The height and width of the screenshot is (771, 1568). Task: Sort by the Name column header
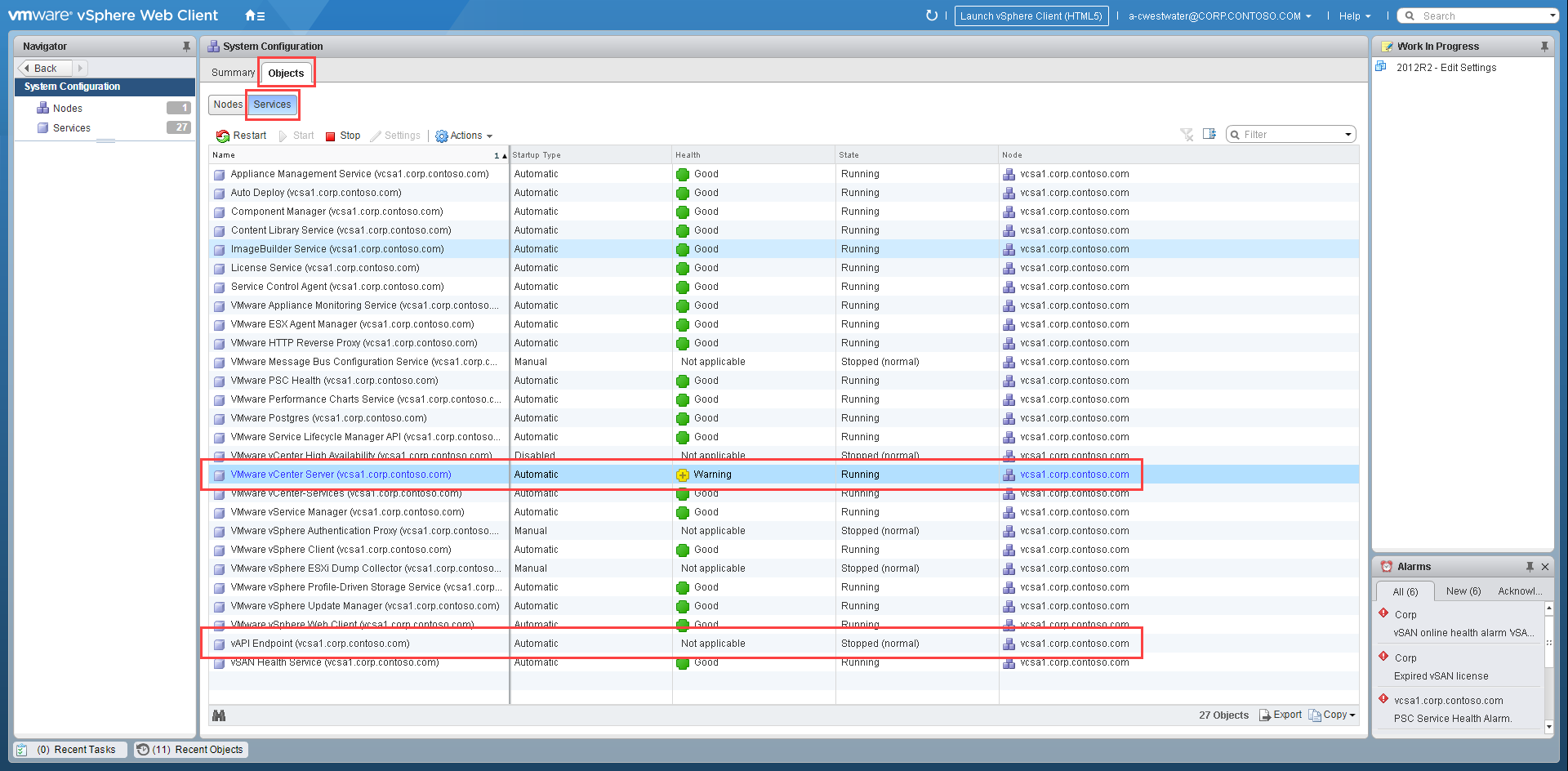pyautogui.click(x=359, y=155)
